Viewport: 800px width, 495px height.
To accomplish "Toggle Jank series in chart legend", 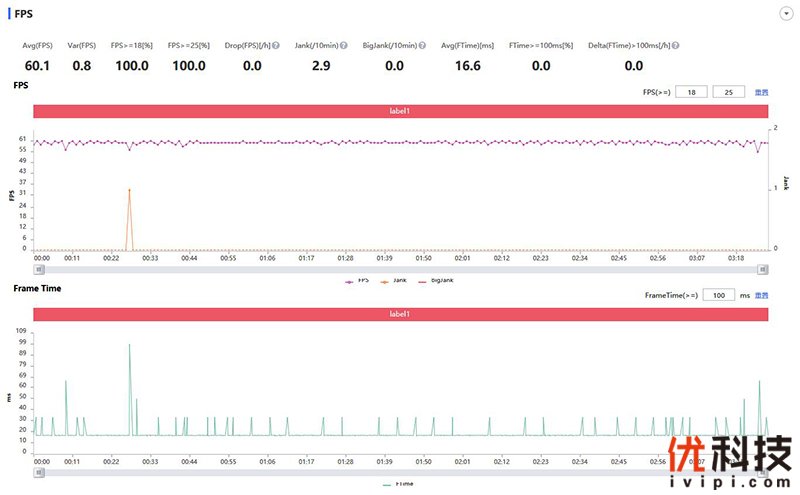I will click(394, 281).
